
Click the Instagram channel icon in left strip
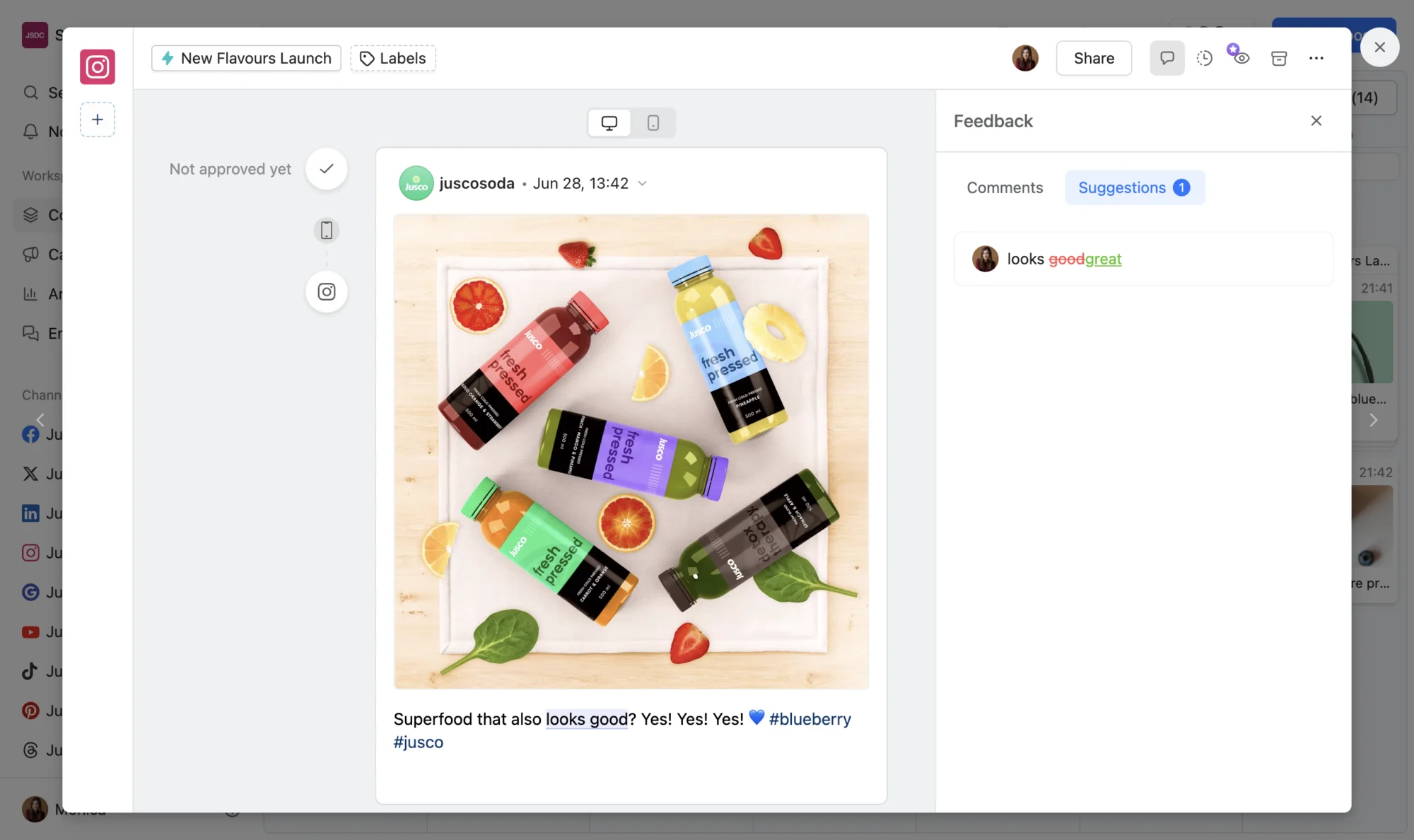coord(98,66)
